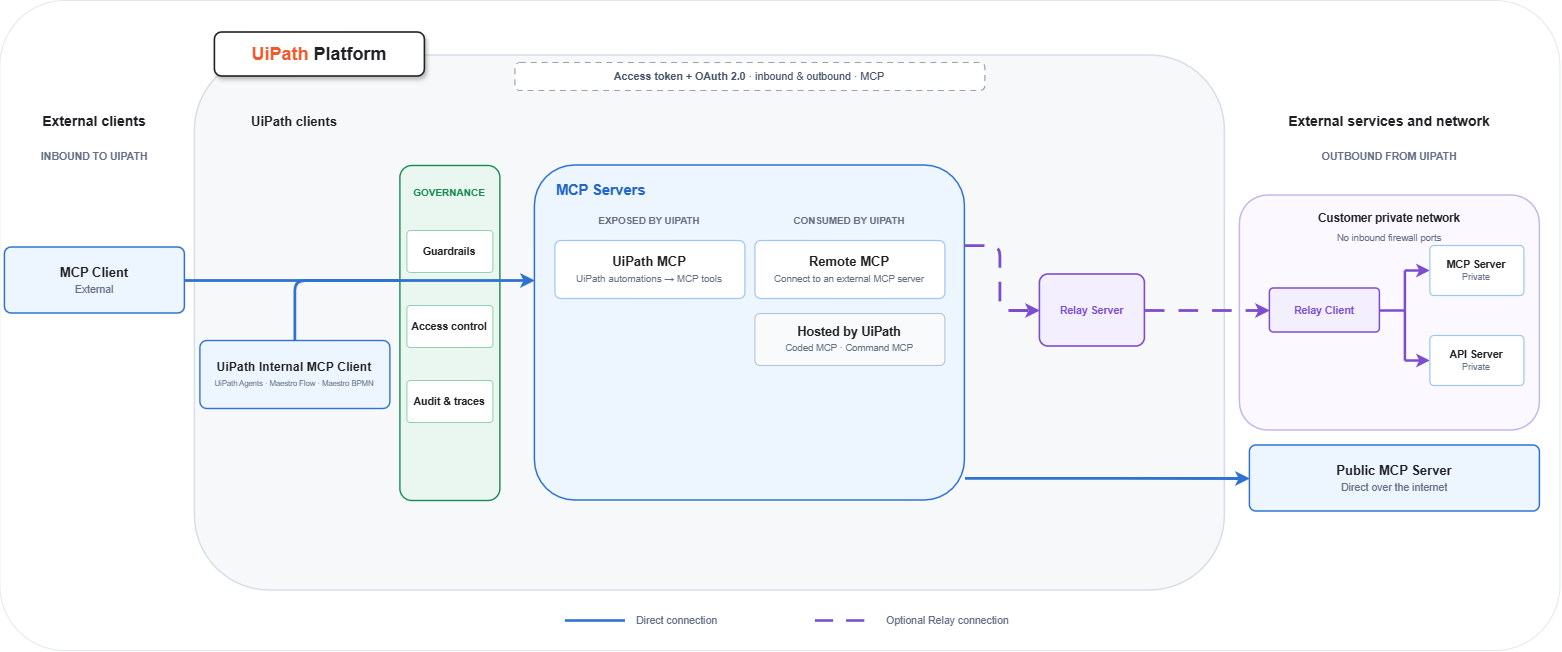Click the Public MCP Server box
Viewport: 1562px width, 652px height.
pyautogui.click(x=1394, y=478)
